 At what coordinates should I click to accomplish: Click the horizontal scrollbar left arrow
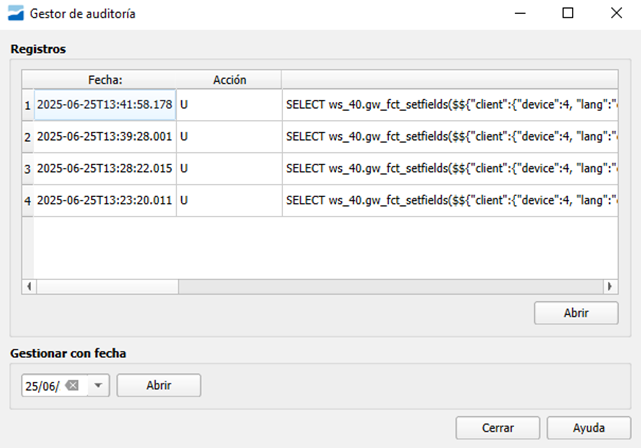pos(29,287)
